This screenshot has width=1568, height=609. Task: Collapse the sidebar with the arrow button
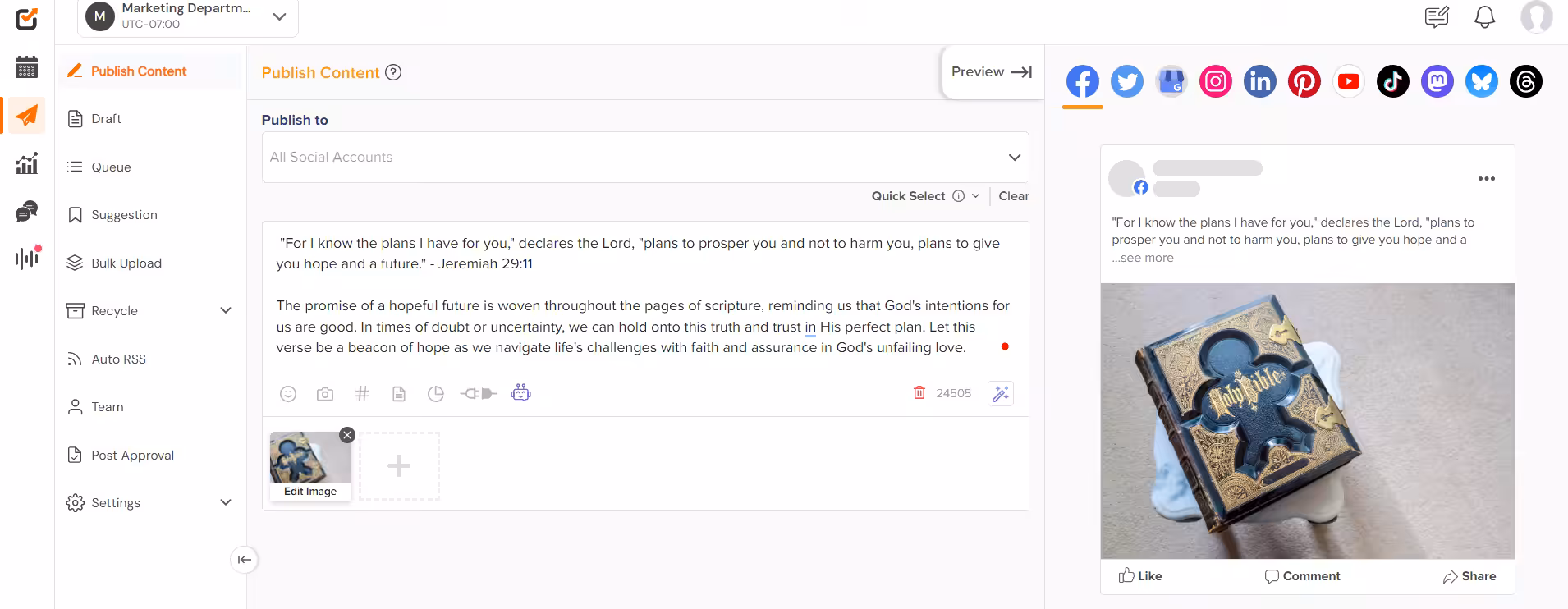[245, 560]
